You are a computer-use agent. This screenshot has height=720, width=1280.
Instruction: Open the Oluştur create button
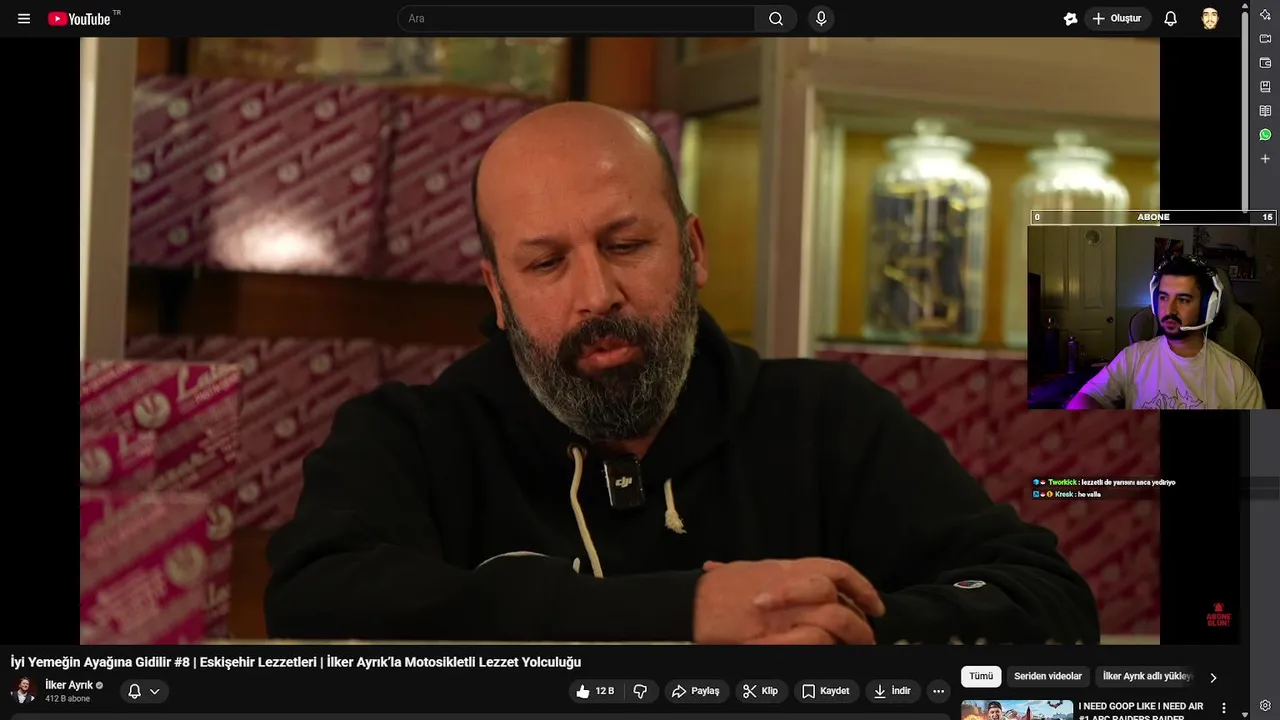click(x=1118, y=19)
